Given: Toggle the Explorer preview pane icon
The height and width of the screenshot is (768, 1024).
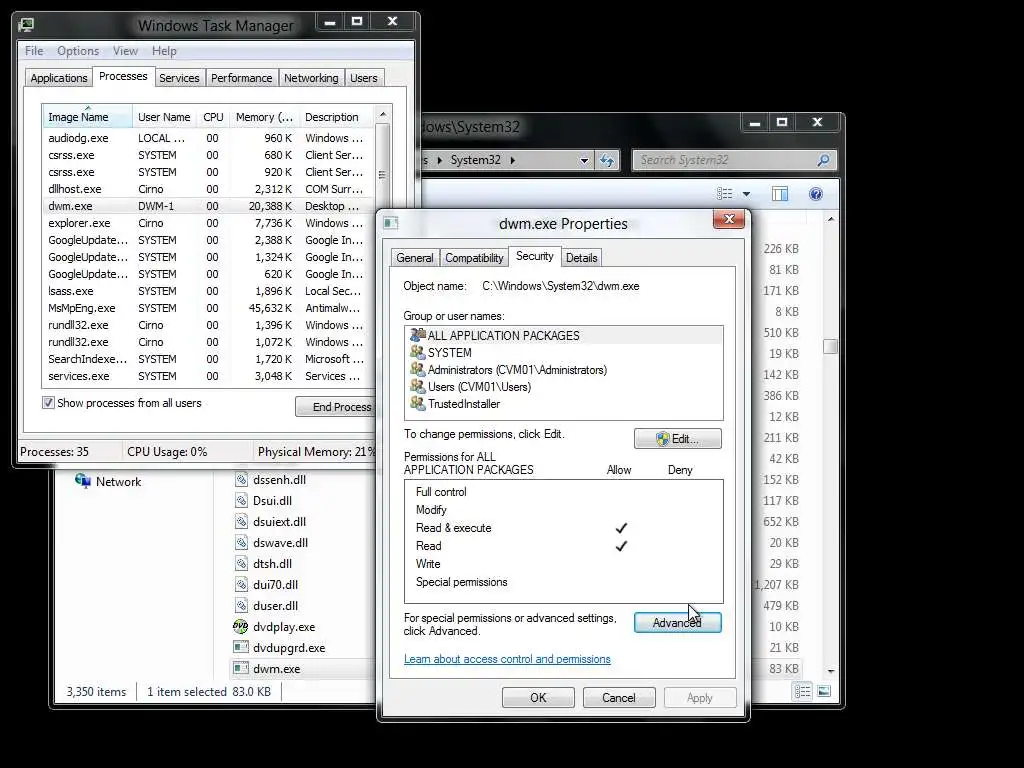Looking at the screenshot, I should 780,193.
